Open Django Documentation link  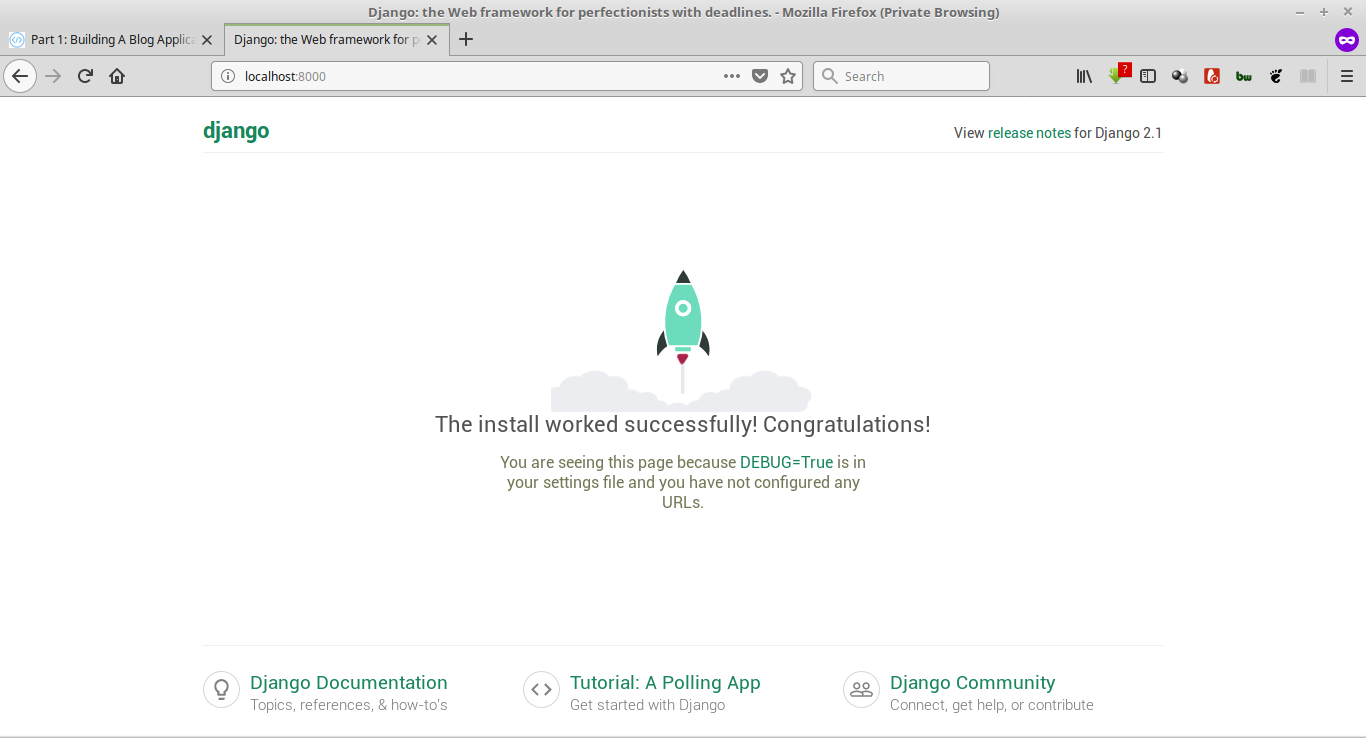(349, 683)
